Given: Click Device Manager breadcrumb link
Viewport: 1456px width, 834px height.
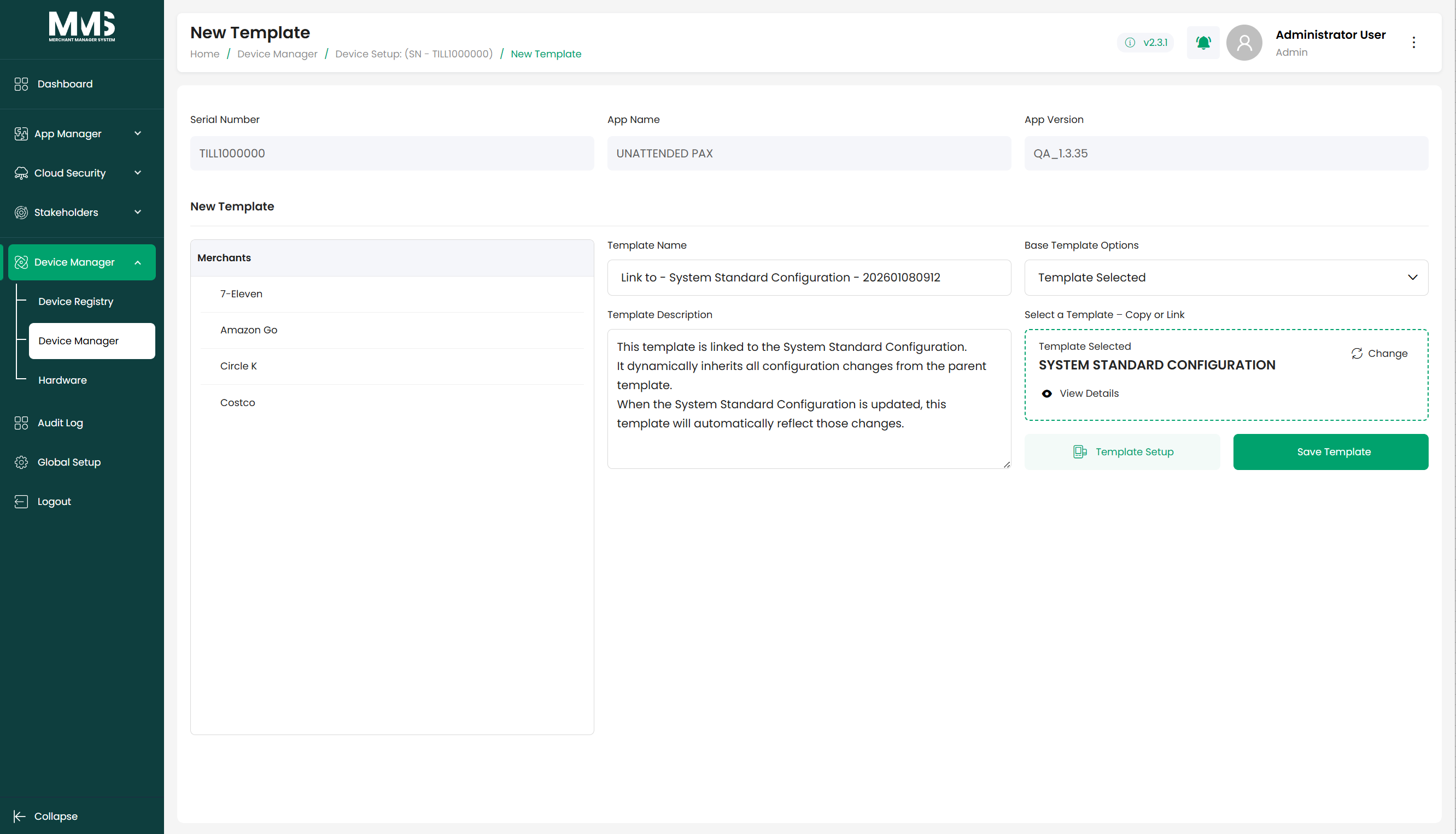Looking at the screenshot, I should (277, 54).
